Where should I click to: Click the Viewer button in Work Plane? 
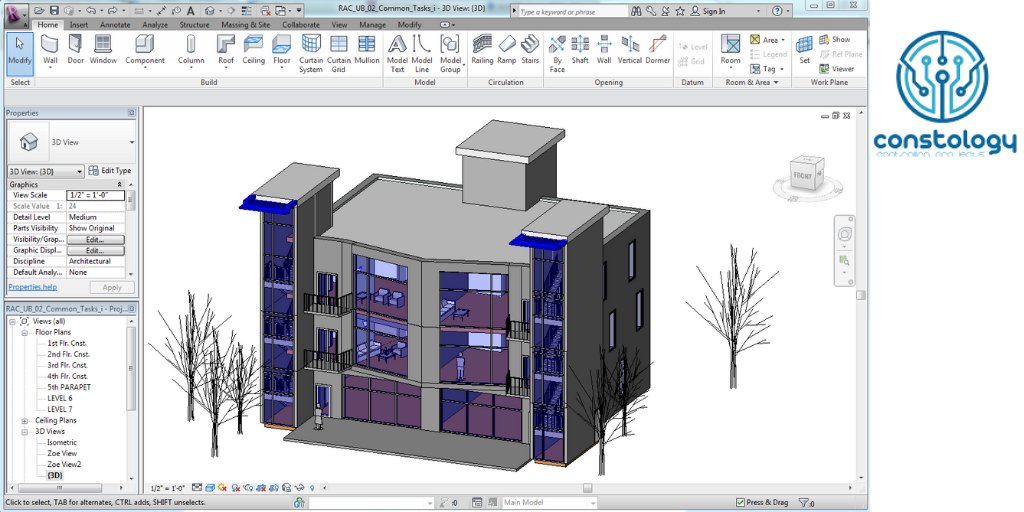(x=837, y=69)
